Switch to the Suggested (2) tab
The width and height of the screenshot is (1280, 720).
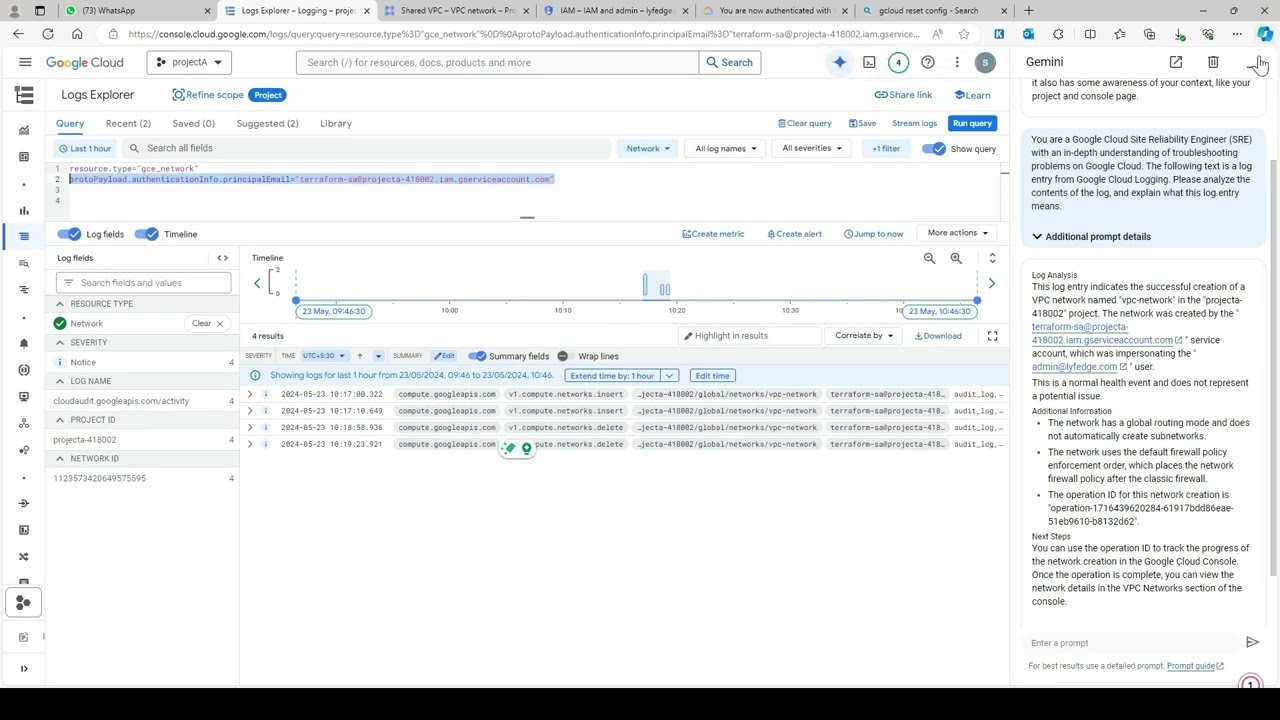point(267,124)
